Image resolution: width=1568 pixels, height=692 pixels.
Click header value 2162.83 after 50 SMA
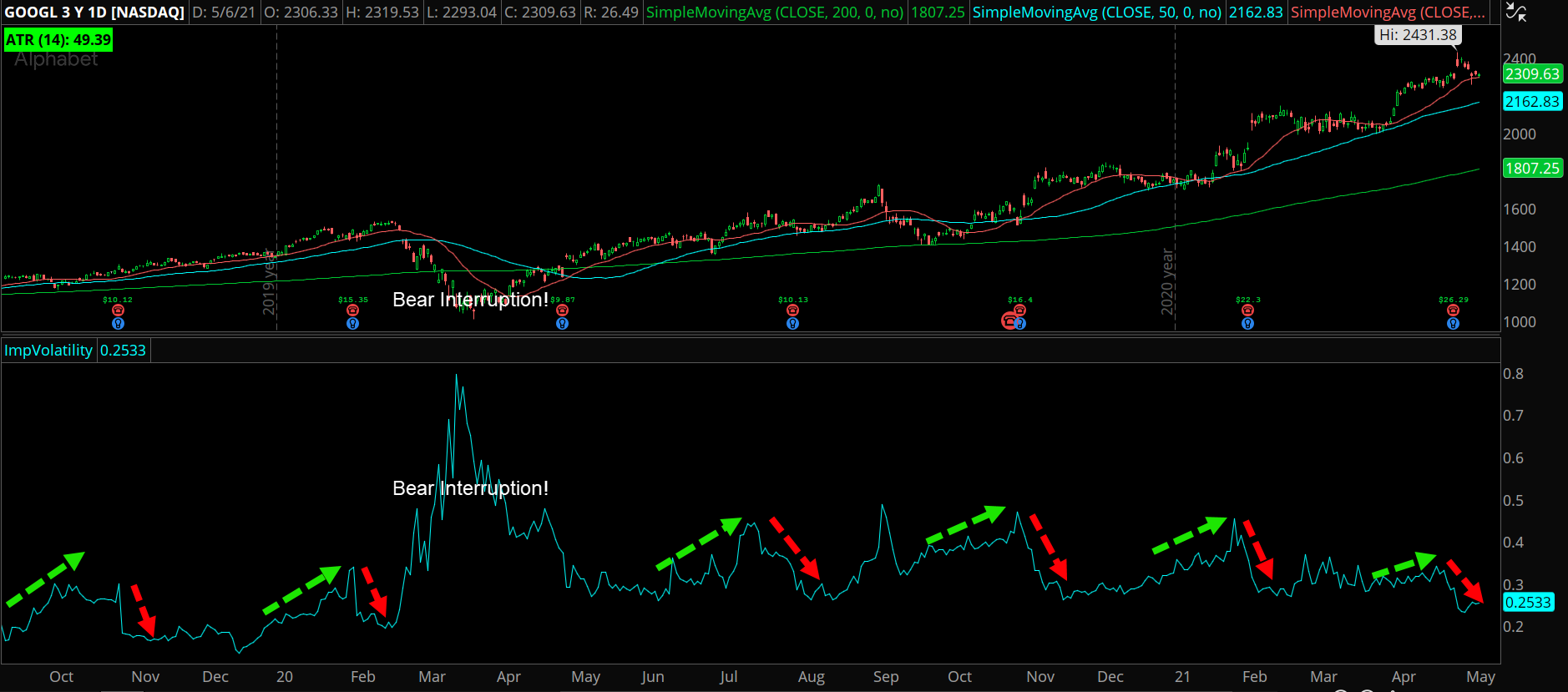pos(1256,13)
